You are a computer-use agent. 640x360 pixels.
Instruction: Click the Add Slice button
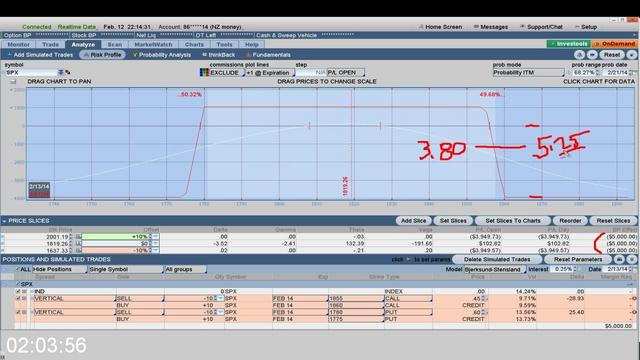(x=413, y=220)
